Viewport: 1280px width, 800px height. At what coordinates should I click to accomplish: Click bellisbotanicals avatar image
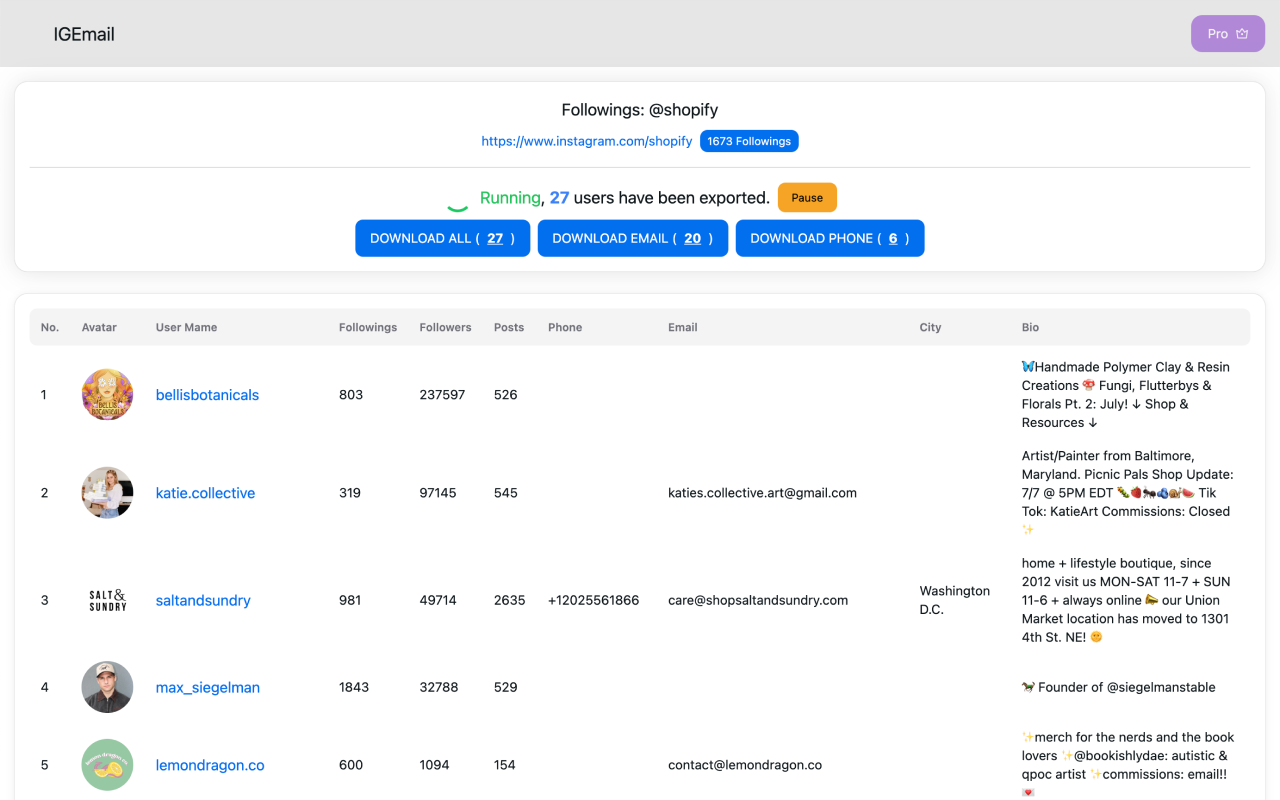(107, 394)
